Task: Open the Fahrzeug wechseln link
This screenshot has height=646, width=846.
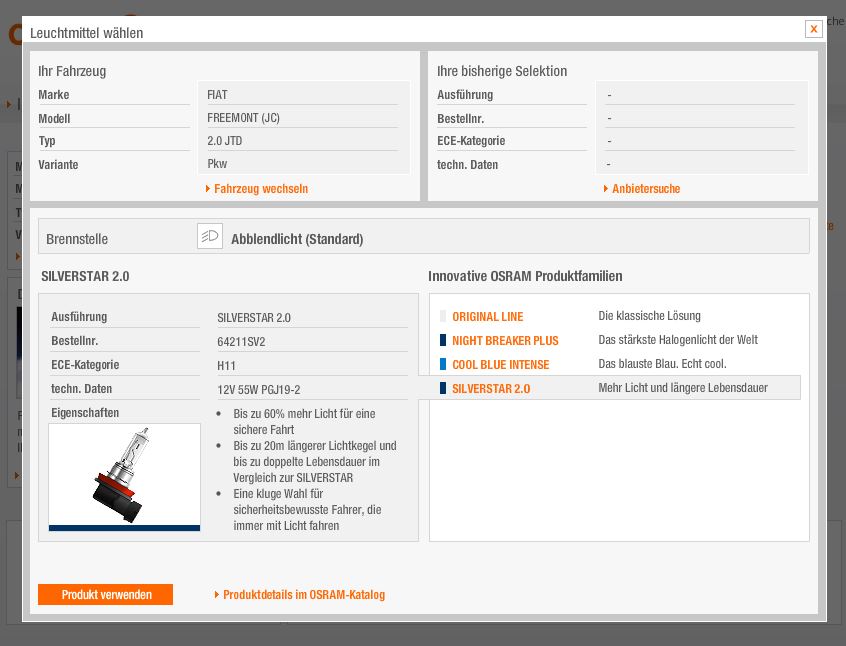Action: coord(261,189)
